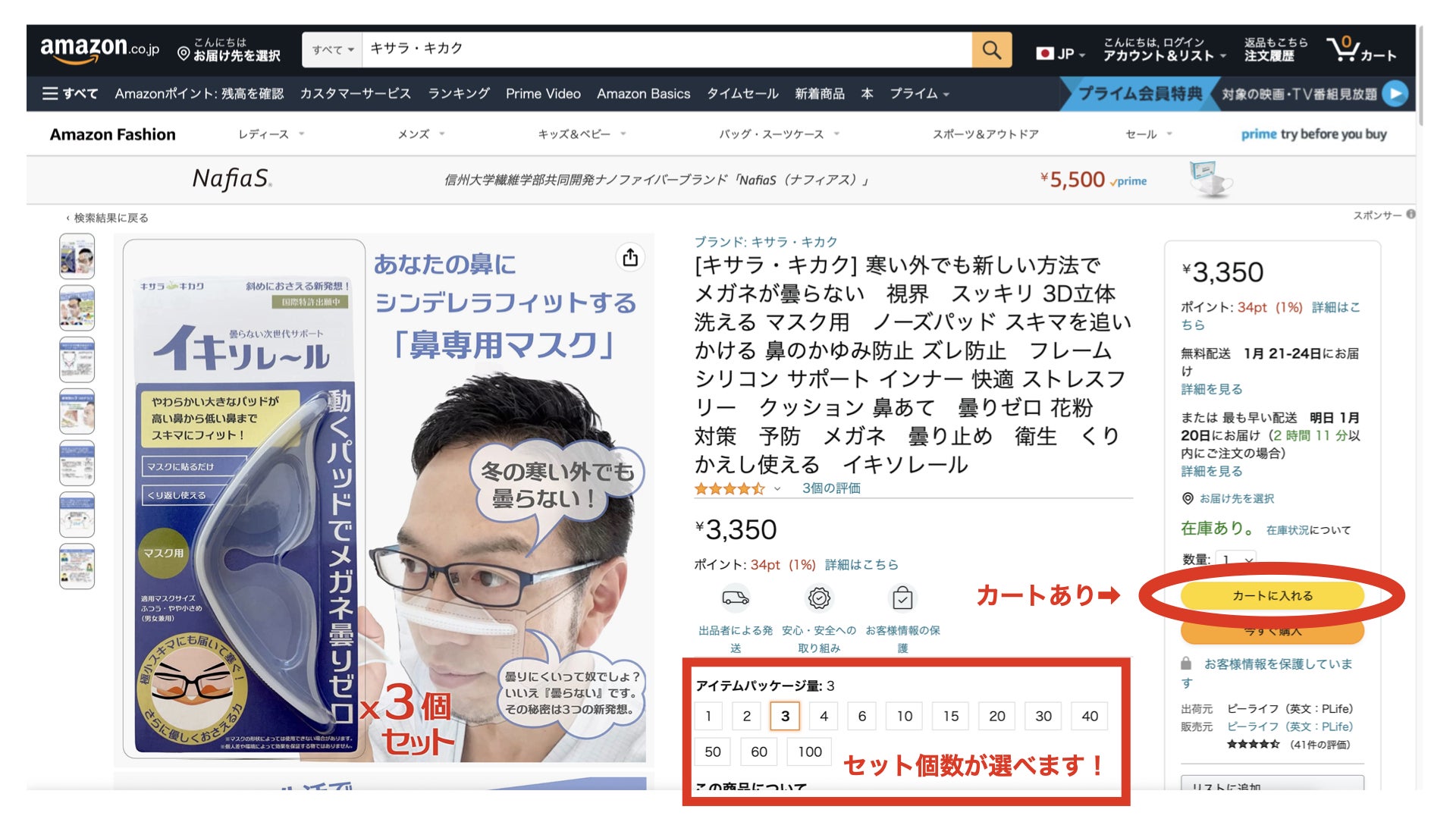The image size is (1456, 819).
Task: Open the すべて search category dropdown
Action: coord(332,50)
